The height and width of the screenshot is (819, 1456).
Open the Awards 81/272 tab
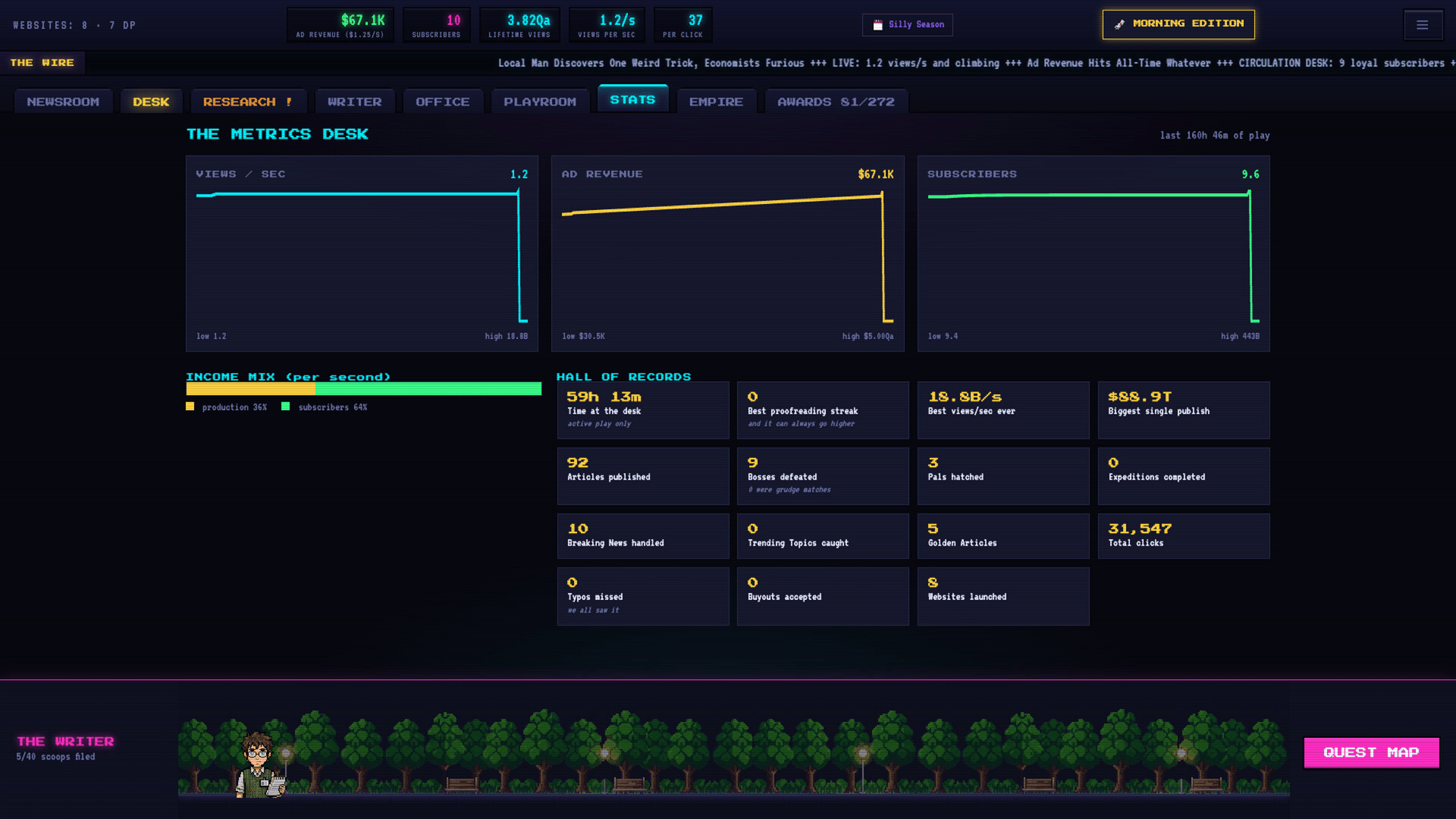(x=836, y=102)
